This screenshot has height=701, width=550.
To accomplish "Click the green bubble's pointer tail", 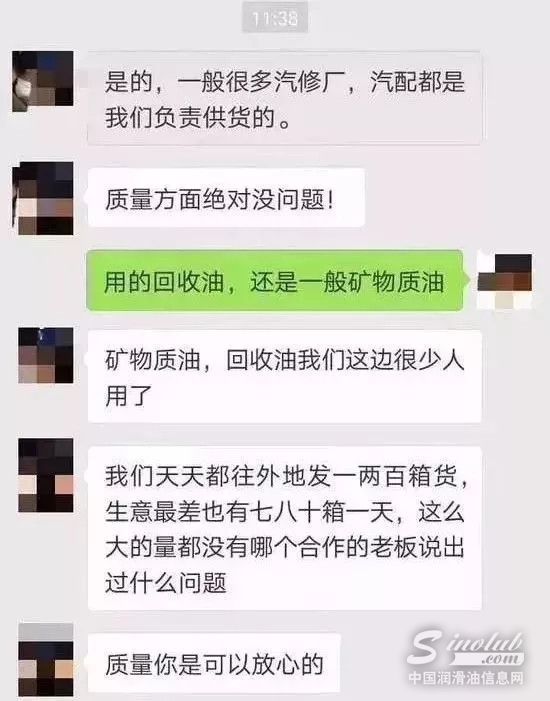I will click(466, 280).
